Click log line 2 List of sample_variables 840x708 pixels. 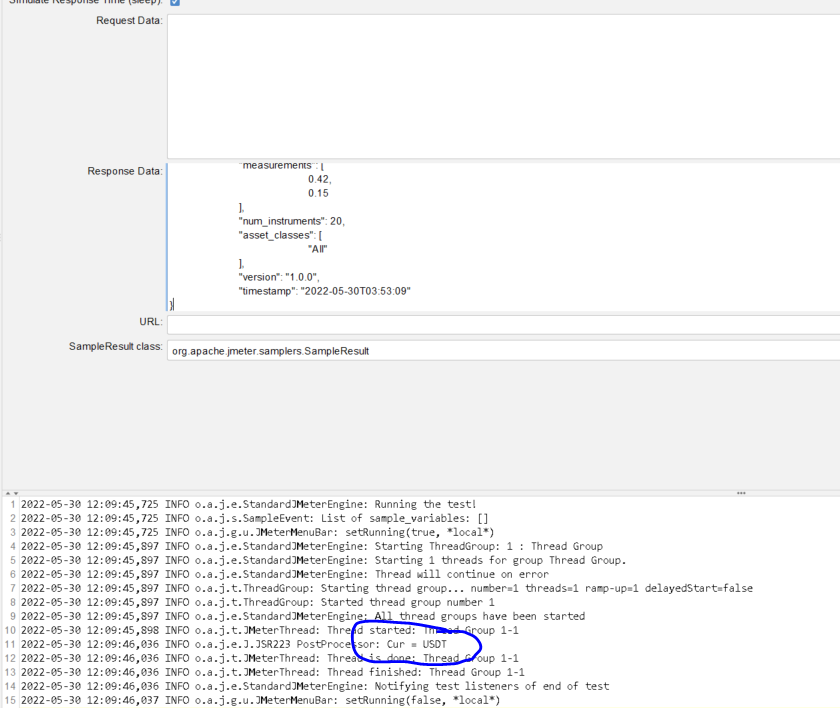pos(254,518)
